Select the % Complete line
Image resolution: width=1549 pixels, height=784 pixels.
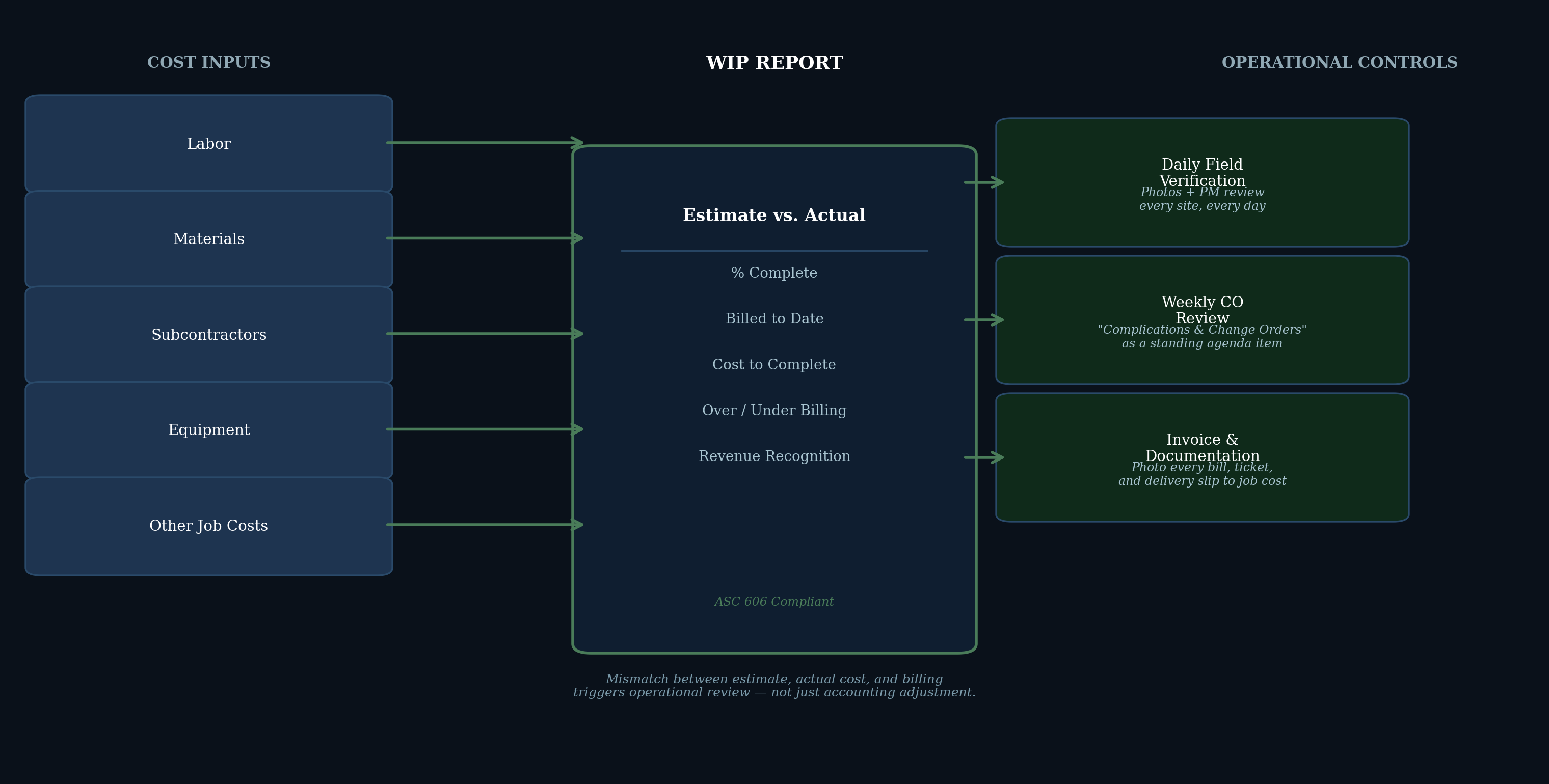[x=774, y=273]
